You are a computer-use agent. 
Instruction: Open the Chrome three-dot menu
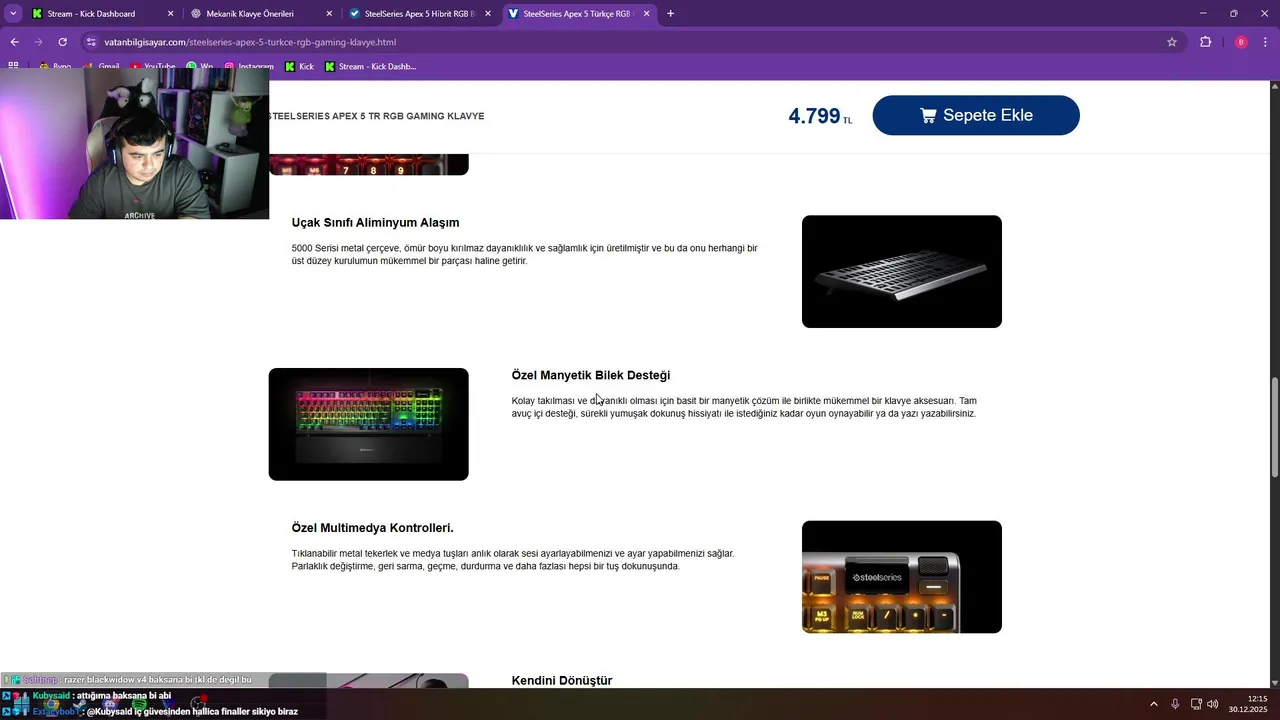pos(1266,42)
